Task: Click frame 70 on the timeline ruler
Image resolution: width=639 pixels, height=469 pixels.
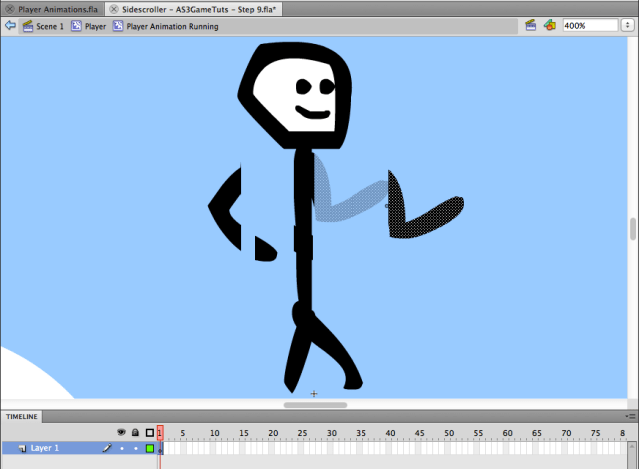Action: click(566, 433)
